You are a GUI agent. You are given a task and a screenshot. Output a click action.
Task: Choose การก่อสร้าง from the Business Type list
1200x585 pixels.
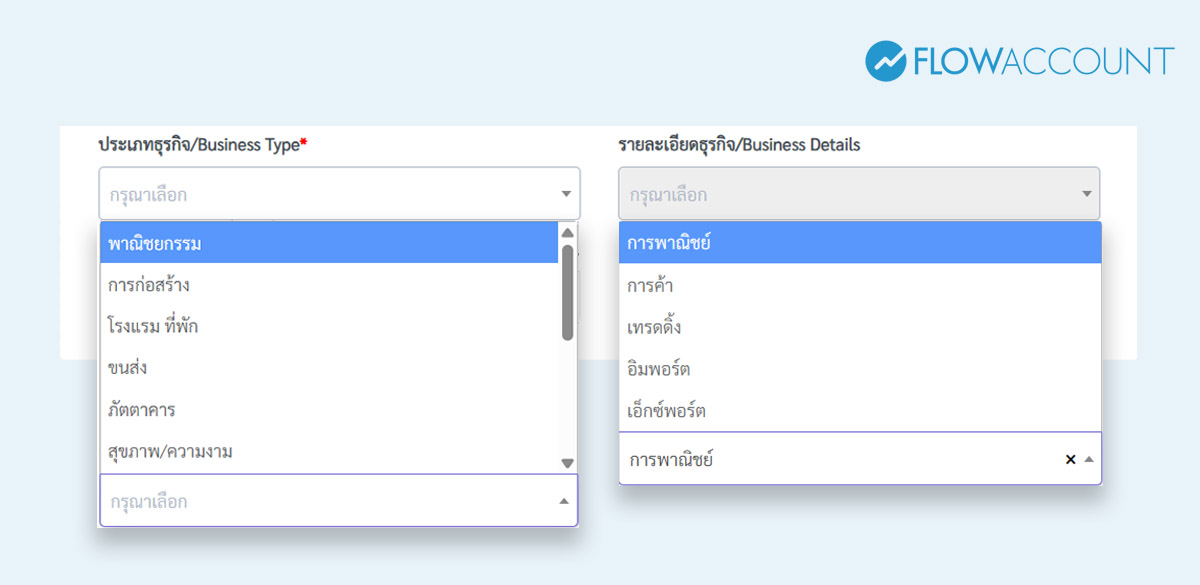[x=300, y=284]
